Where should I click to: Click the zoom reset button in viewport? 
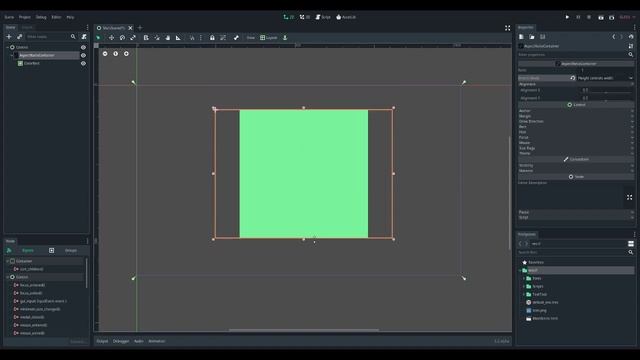(116, 53)
